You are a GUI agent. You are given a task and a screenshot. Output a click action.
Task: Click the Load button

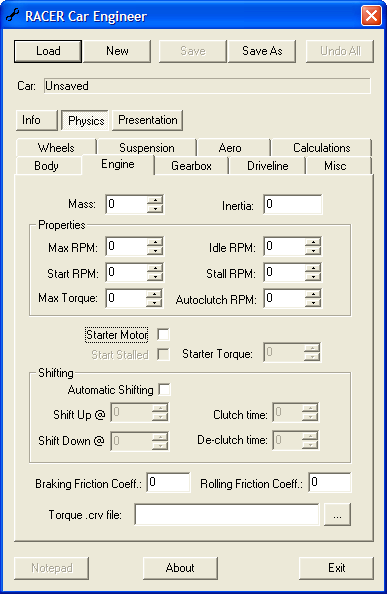48,51
